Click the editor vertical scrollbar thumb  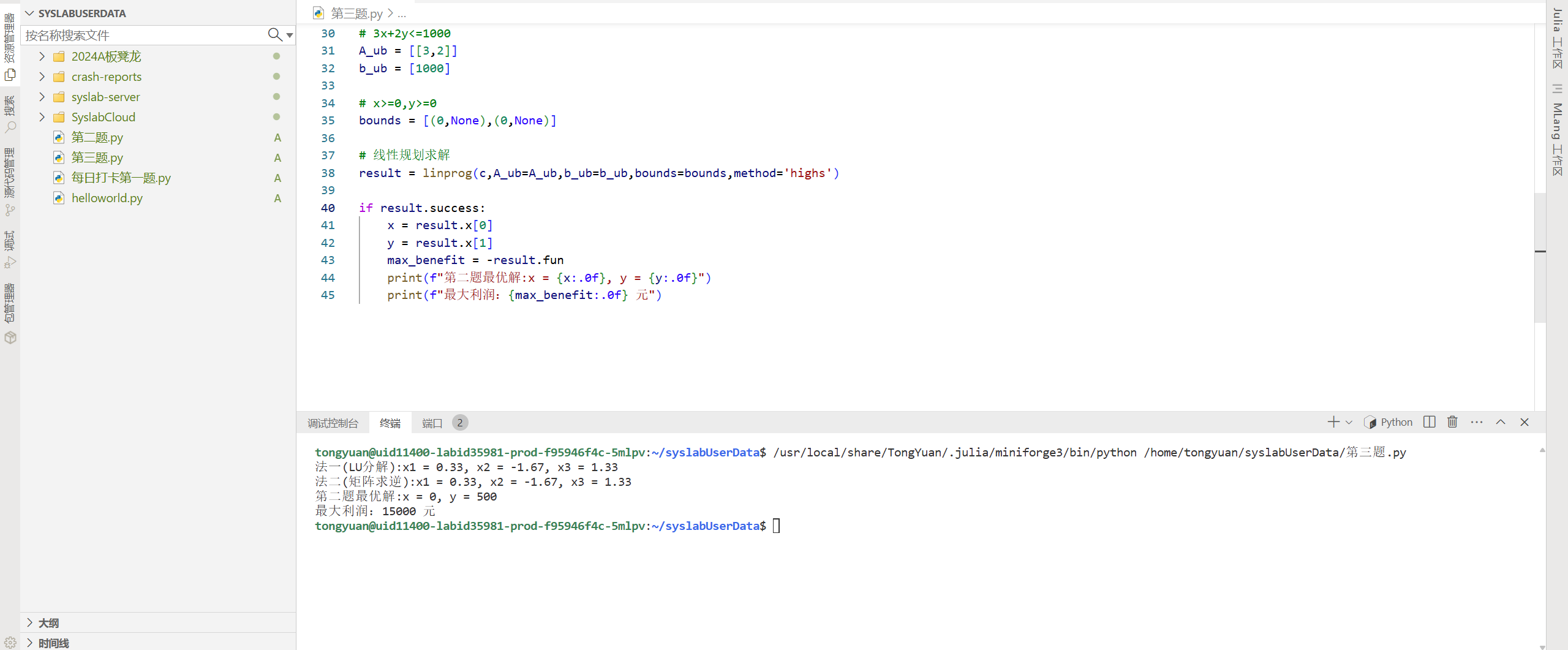click(1540, 257)
